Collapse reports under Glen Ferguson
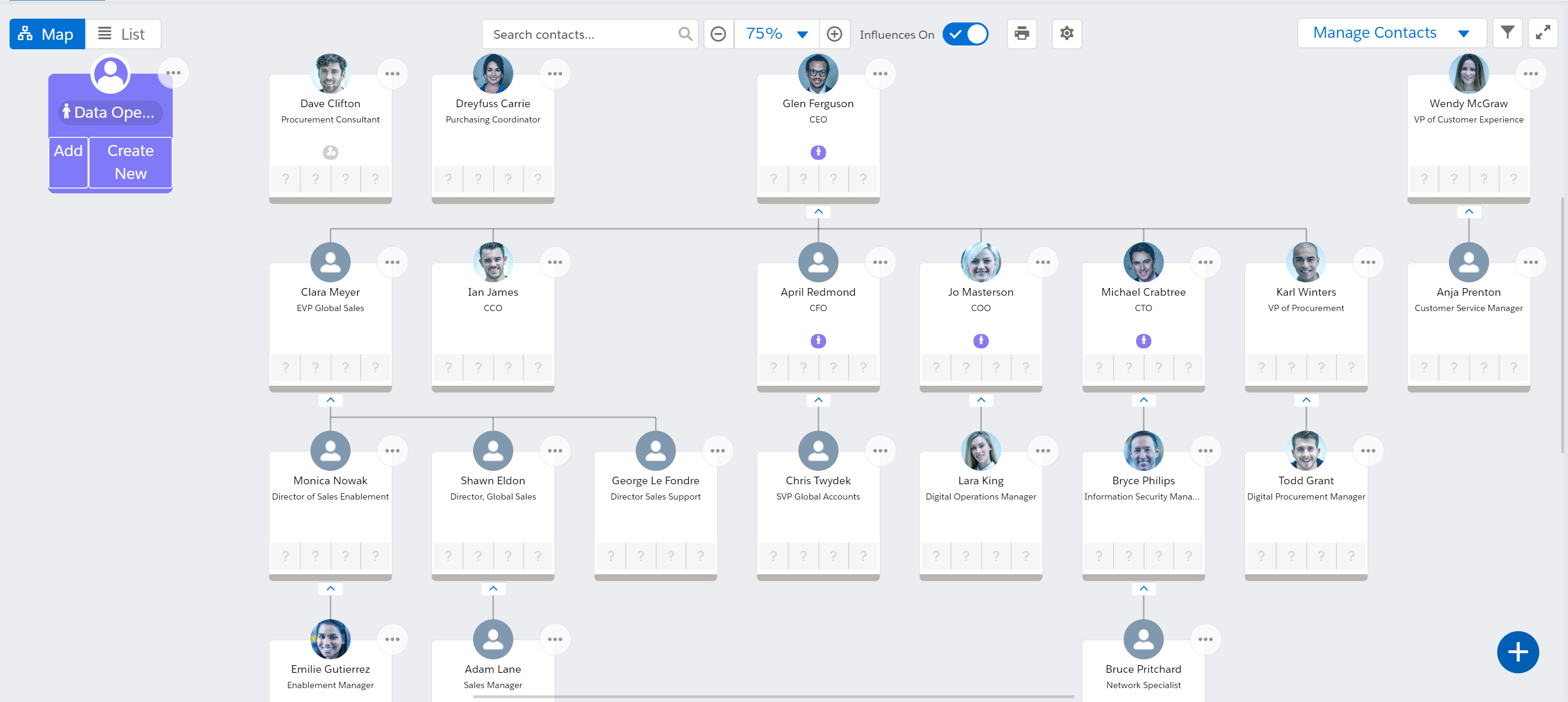1568x702 pixels. point(818,212)
